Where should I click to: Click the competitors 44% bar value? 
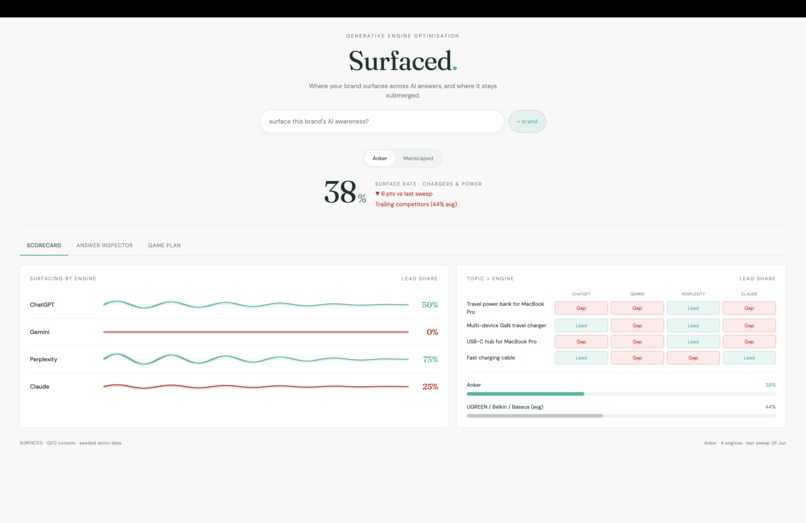tap(771, 407)
